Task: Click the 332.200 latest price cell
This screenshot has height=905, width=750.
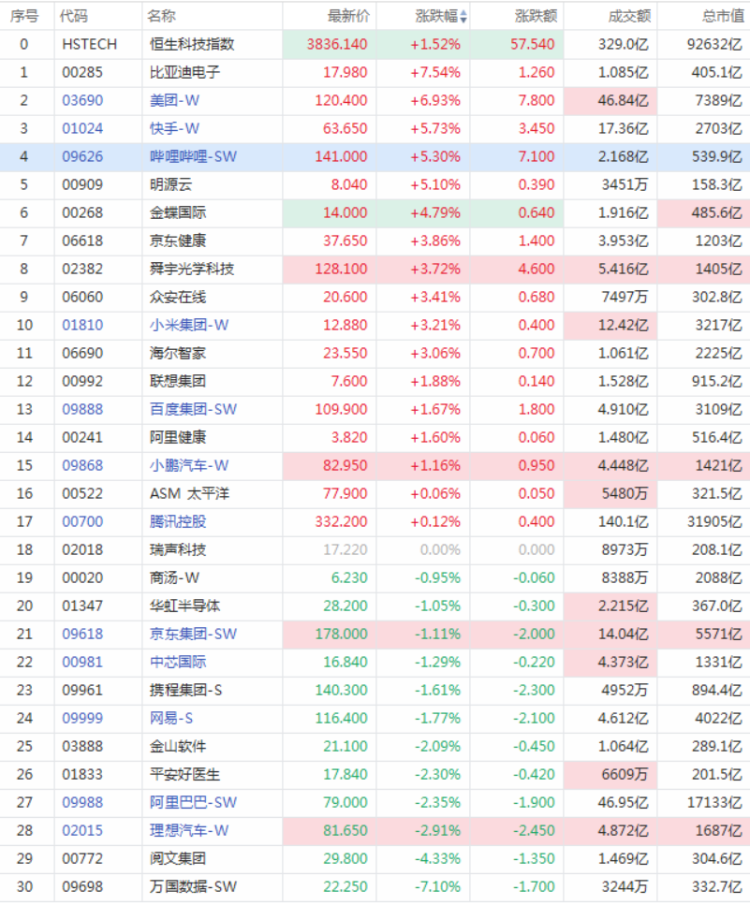Action: 341,522
